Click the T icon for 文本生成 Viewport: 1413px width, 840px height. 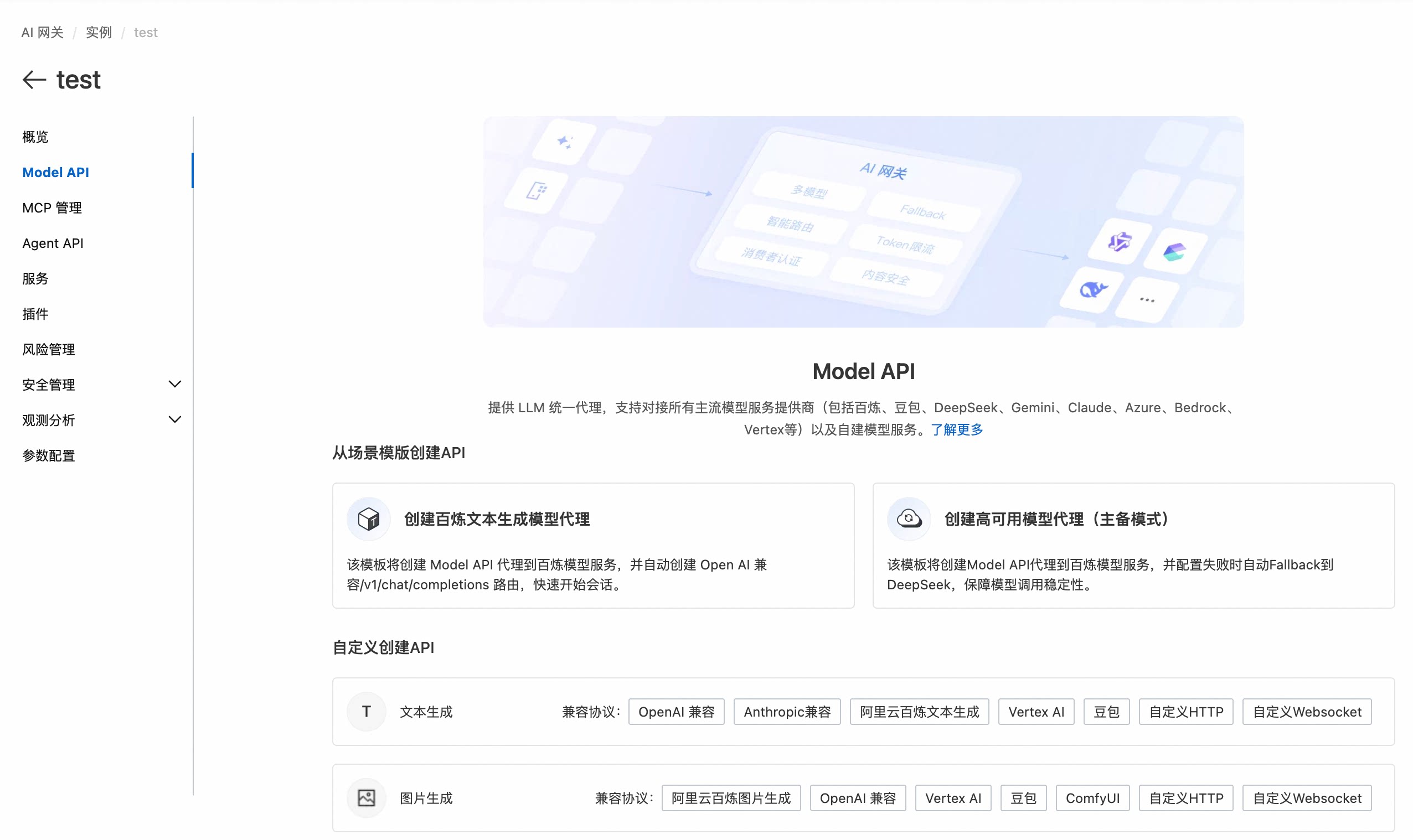pos(367,712)
